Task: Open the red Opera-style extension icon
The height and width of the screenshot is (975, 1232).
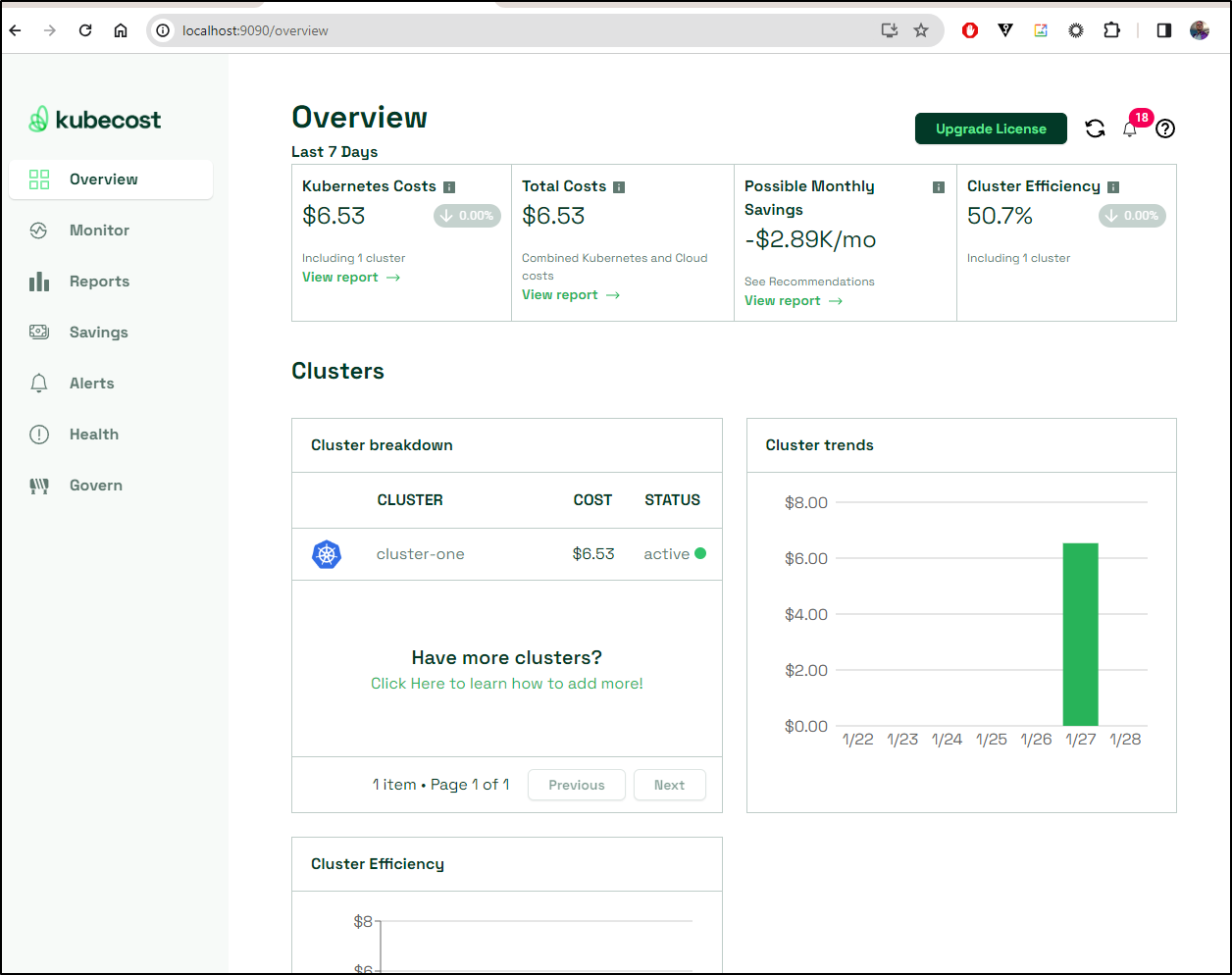Action: (970, 30)
